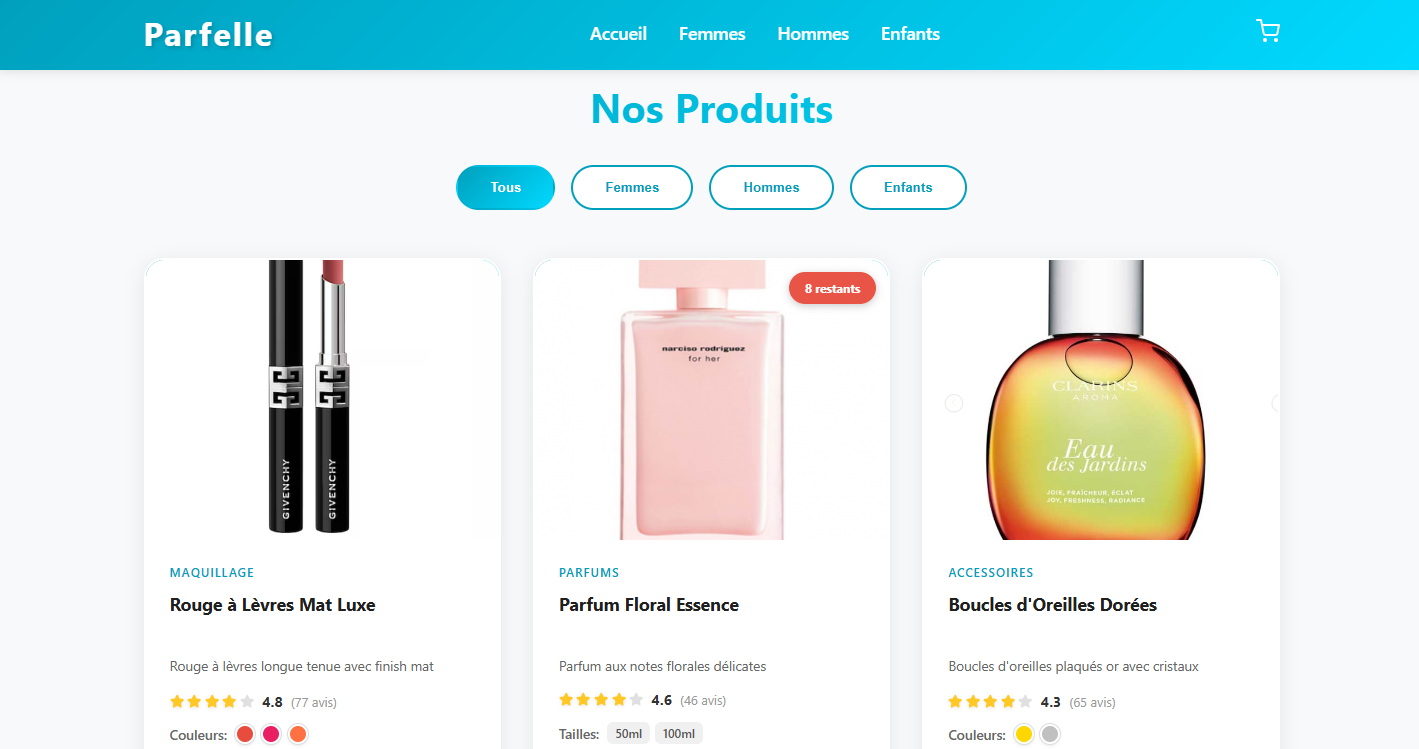Filter products by the Femmes pill
The height and width of the screenshot is (749, 1419).
632,187
